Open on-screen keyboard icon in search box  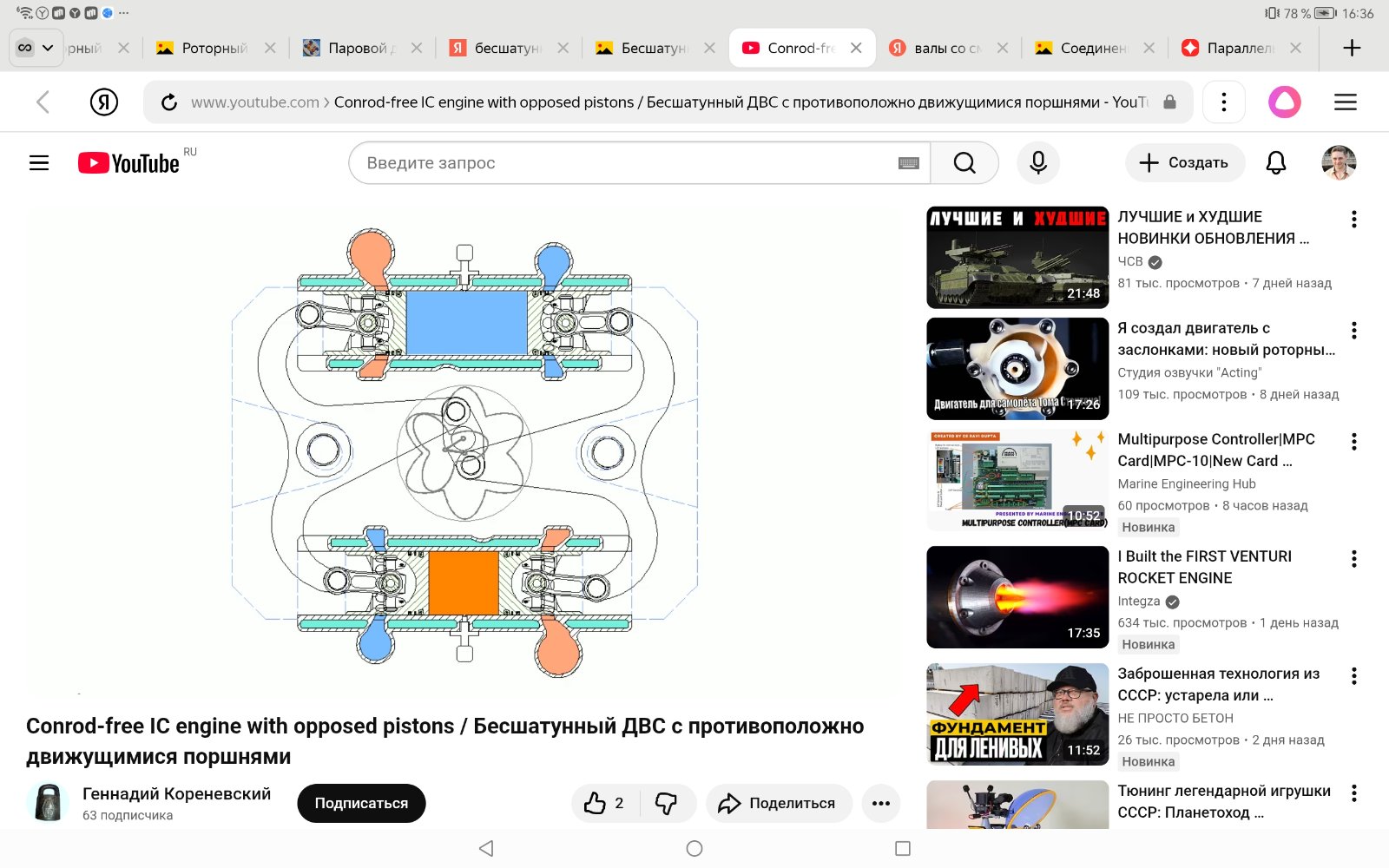pyautogui.click(x=908, y=163)
